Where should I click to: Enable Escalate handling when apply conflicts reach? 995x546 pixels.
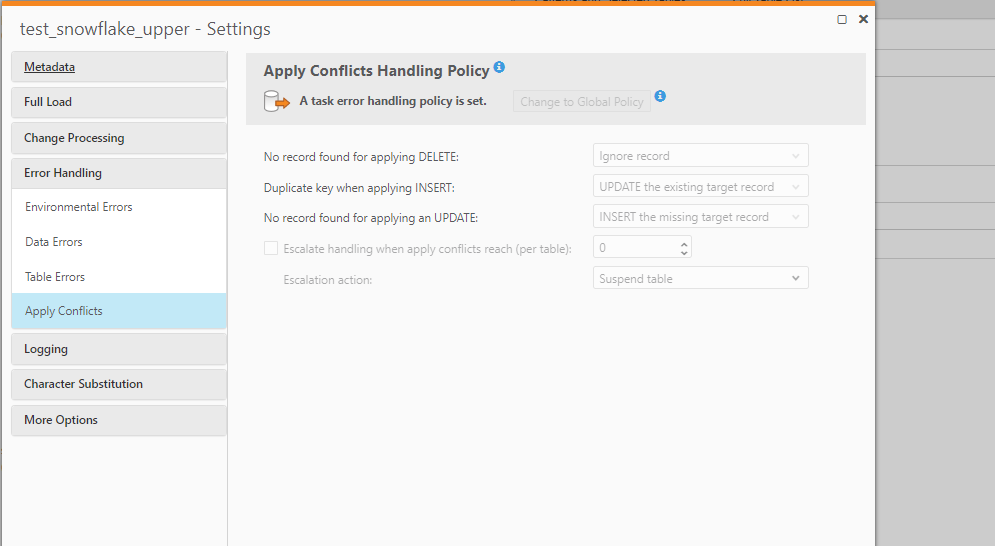pos(271,248)
